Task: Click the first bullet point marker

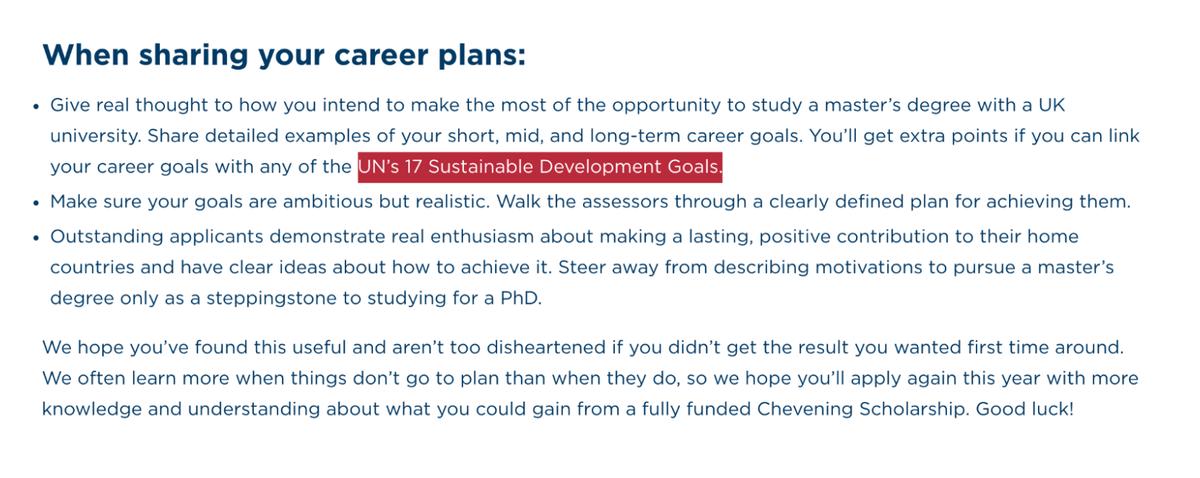Action: (x=35, y=106)
